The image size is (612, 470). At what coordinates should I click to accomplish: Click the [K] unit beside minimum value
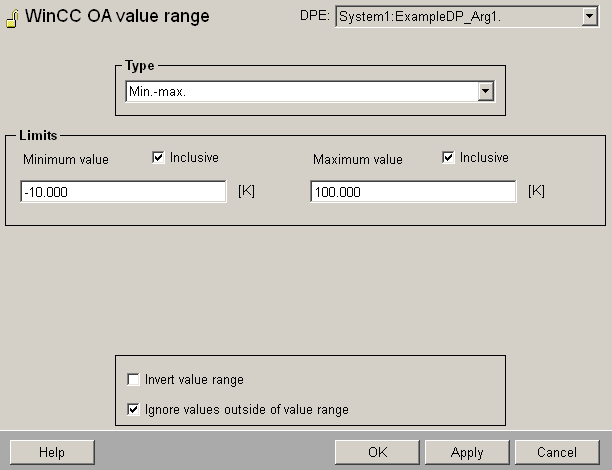click(246, 191)
